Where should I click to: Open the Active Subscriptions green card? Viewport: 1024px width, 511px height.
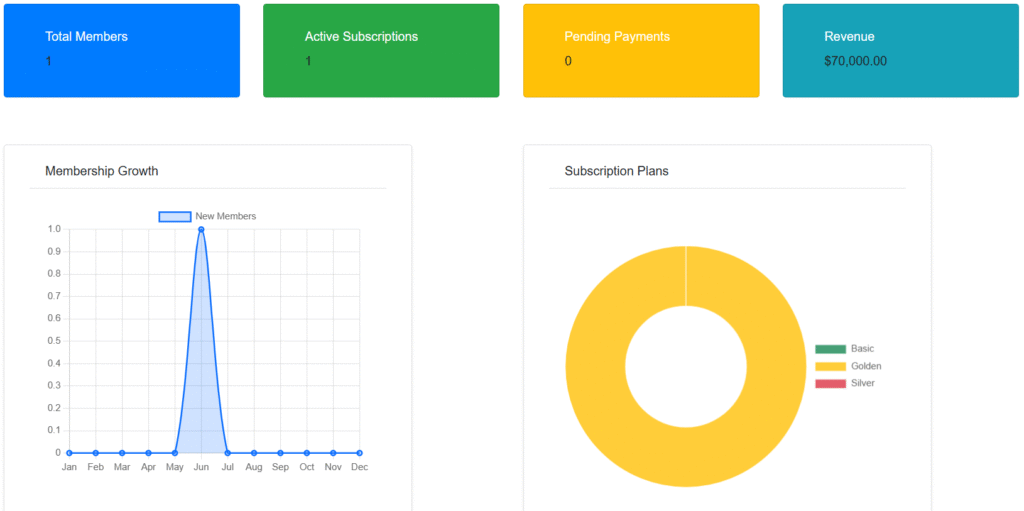coord(381,50)
